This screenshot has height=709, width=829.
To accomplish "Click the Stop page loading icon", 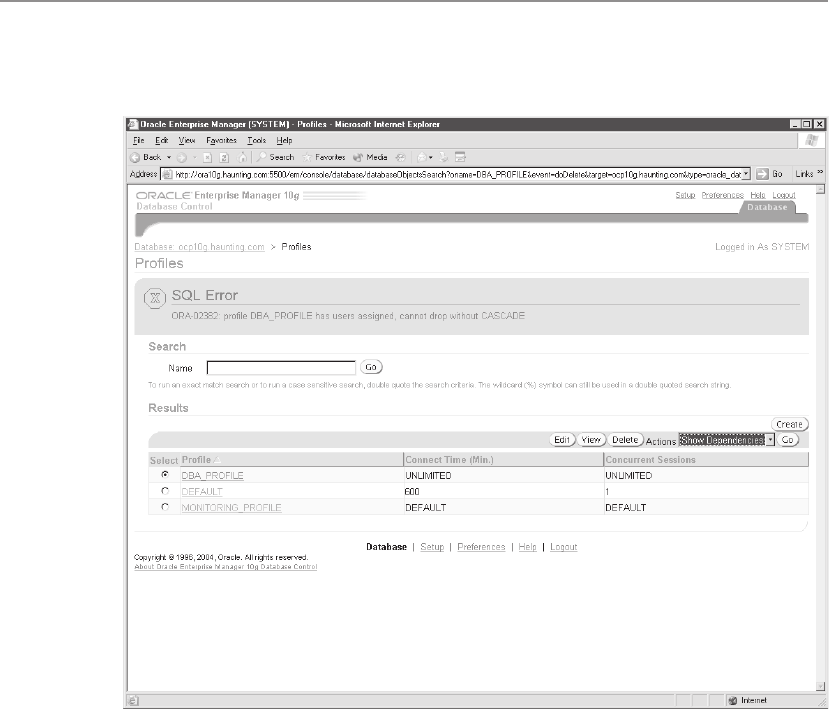I will (x=208, y=158).
